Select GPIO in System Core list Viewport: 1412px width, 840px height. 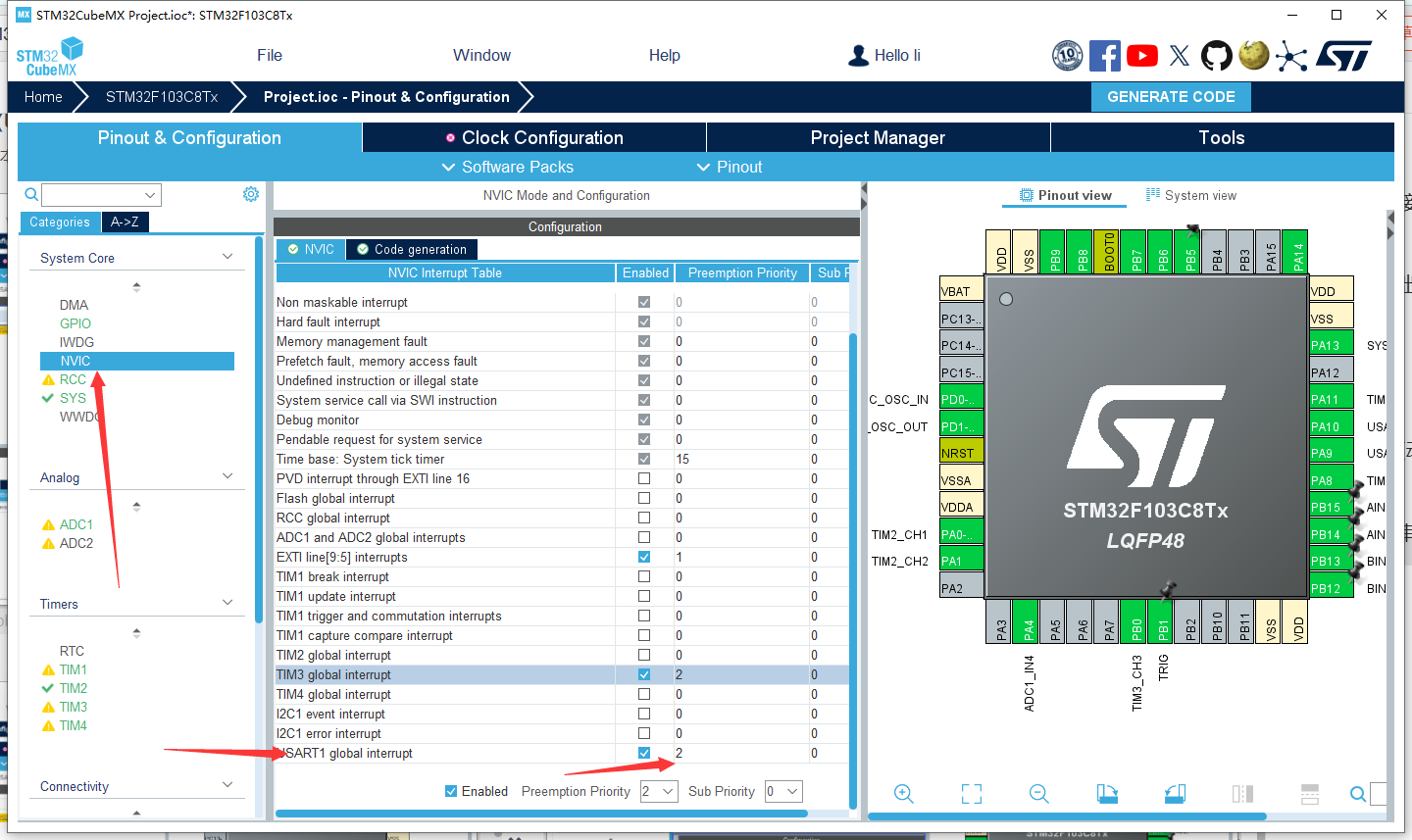pos(76,323)
